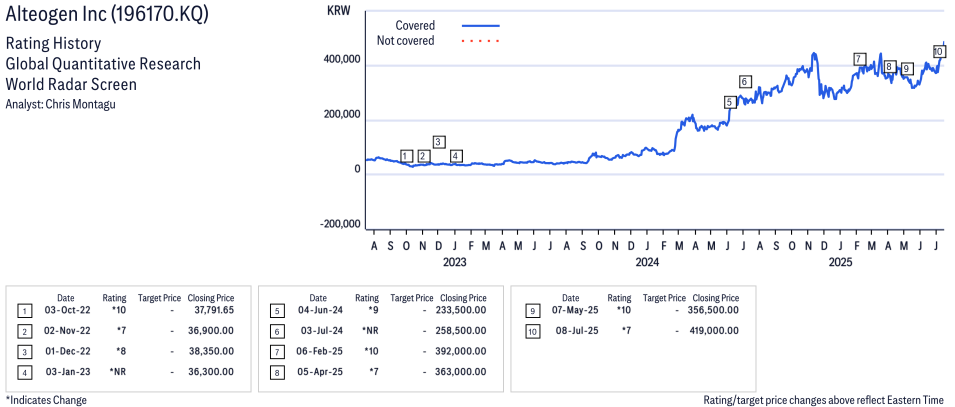Click the 419,000.00 closing price
The height and width of the screenshot is (407, 955).
(714, 331)
